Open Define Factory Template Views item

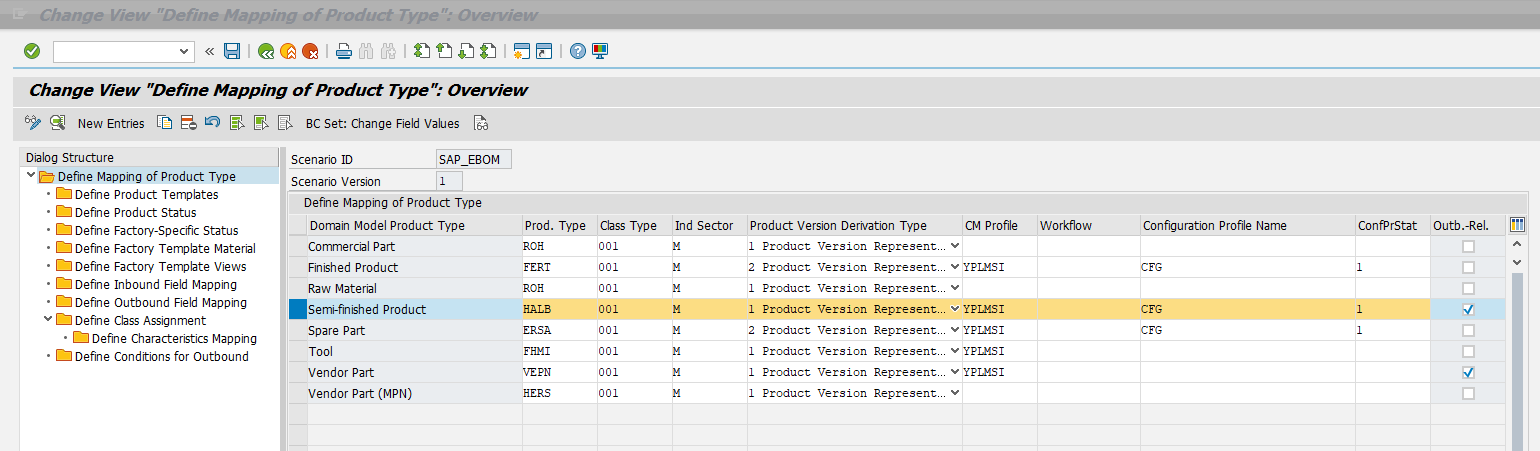pyautogui.click(x=160, y=266)
